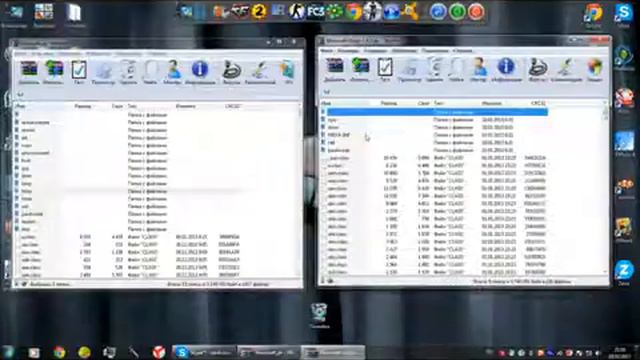640x360 pixels.
Task: Click Extract (Извлечь) in left WinRAR window
Action: (x=53, y=72)
